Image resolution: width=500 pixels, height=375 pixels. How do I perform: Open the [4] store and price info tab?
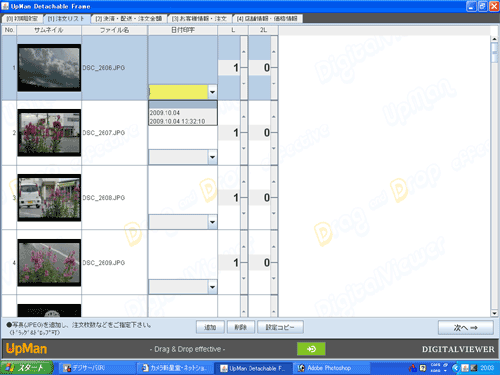pos(267,19)
